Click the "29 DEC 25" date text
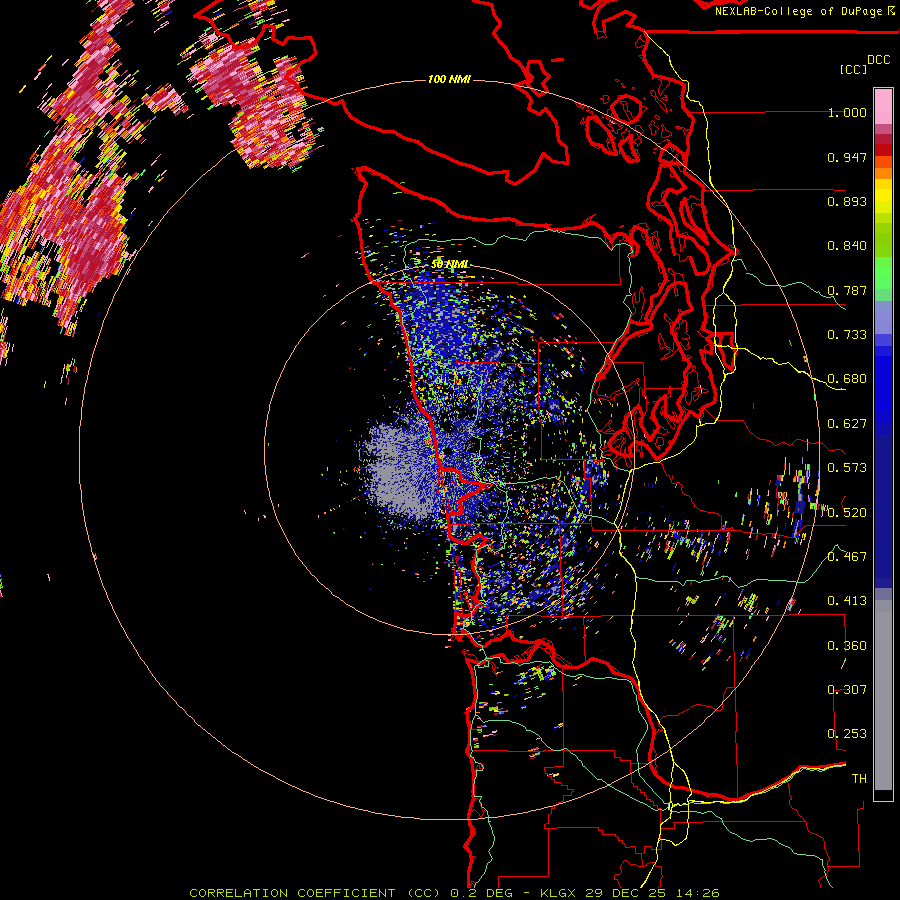Viewport: 900px width, 900px height. pos(628,893)
